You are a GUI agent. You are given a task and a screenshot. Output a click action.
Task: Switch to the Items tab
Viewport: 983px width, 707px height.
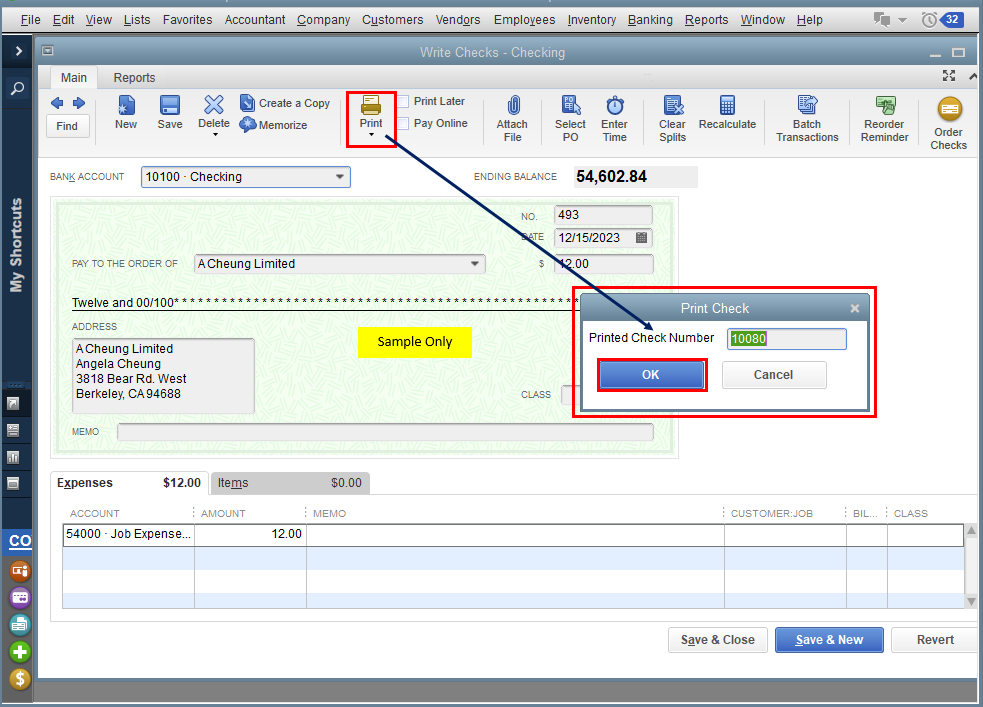(233, 483)
